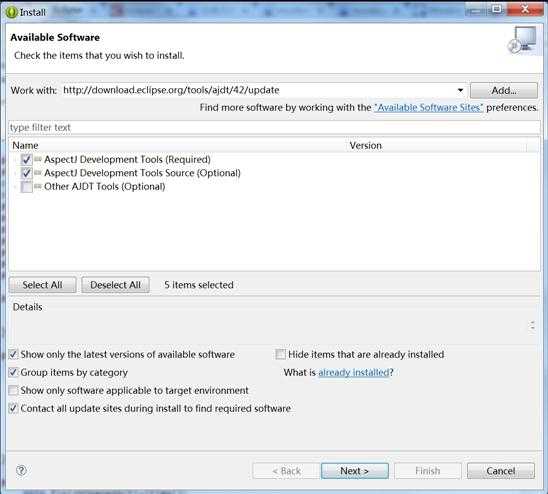The image size is (548, 494).
Task: Open the already installed link
Action: pyautogui.click(x=354, y=373)
